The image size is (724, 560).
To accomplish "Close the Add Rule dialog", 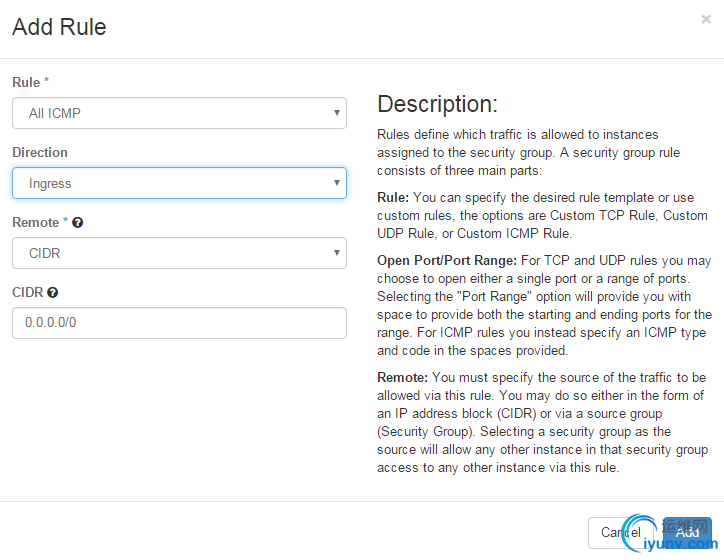I will (707, 18).
